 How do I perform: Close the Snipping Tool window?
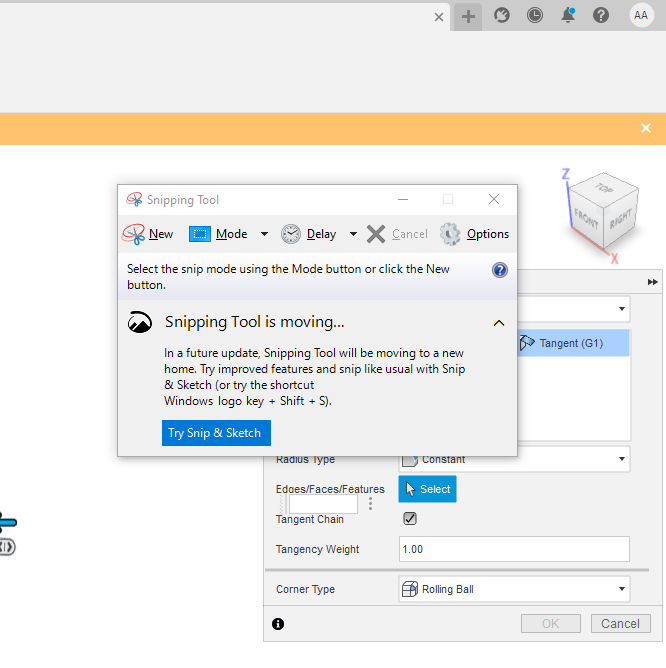pos(494,199)
